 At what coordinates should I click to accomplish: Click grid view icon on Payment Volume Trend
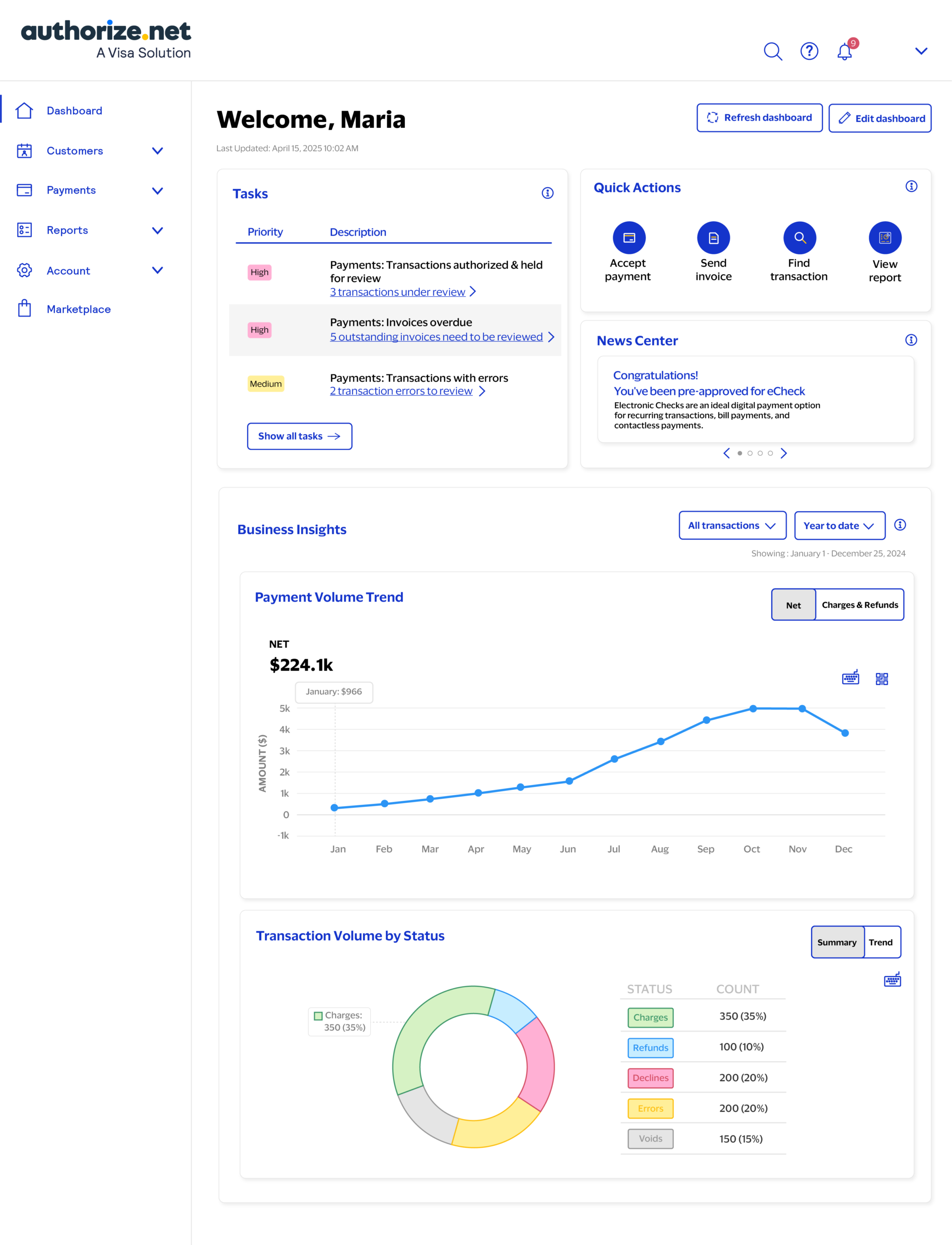[882, 678]
